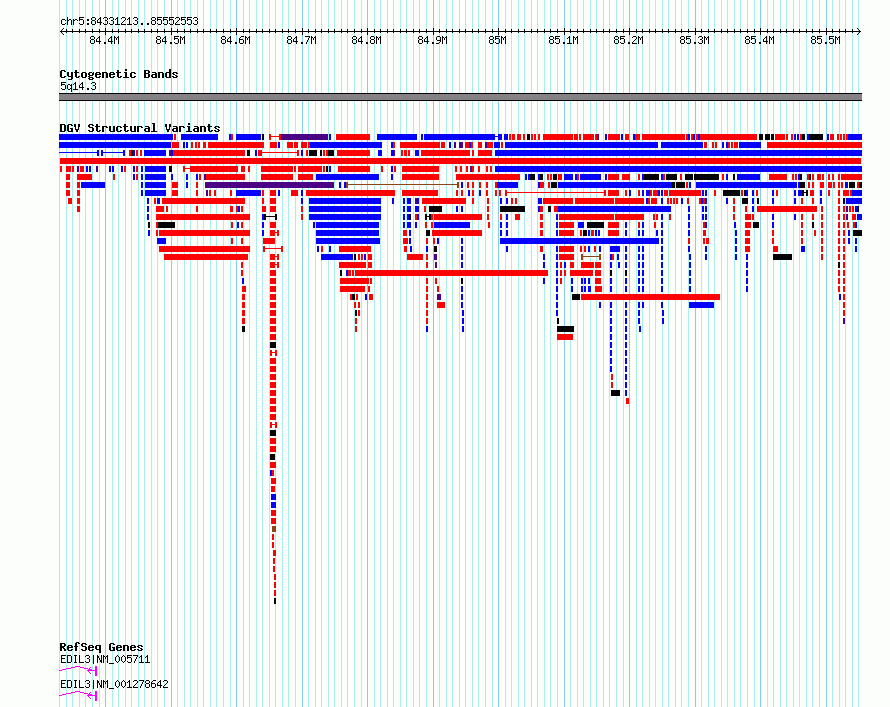This screenshot has height=707, width=890.
Task: Click the black variant bar just right of 85M
Action: coord(513,209)
